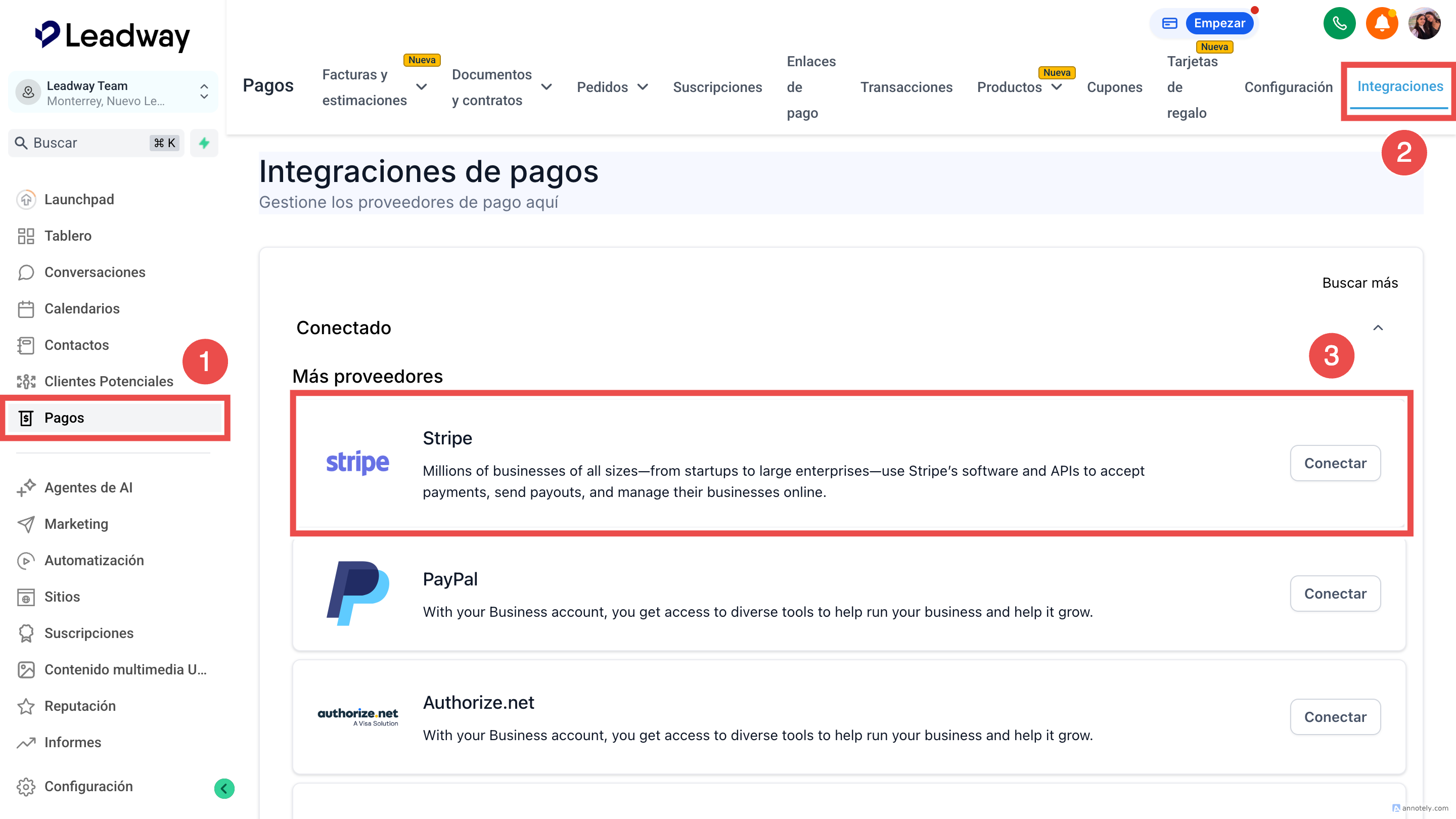1456x819 pixels.
Task: Open Reputación in sidebar
Action: (x=80, y=706)
